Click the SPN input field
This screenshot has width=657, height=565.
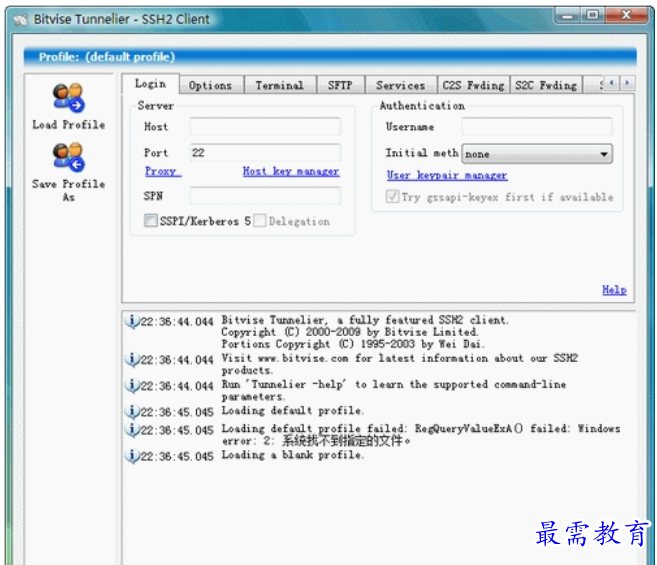tap(265, 196)
